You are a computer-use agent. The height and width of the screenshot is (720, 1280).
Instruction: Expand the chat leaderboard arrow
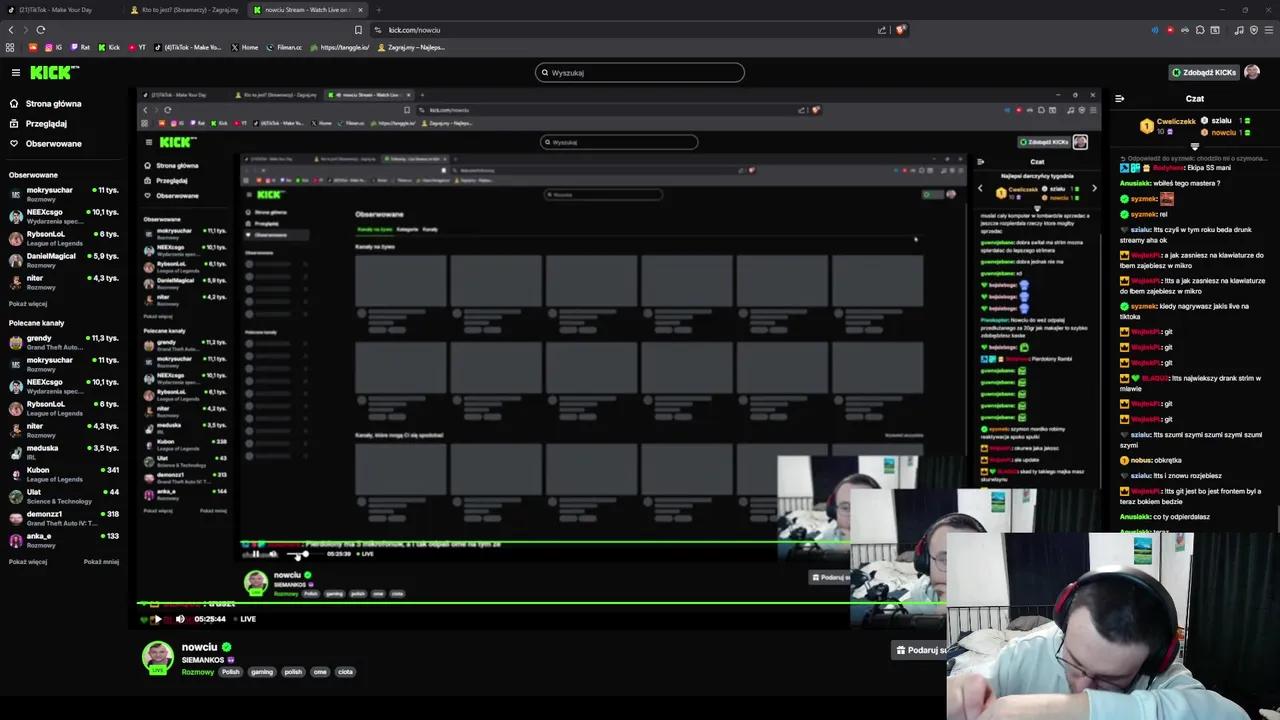point(1194,147)
